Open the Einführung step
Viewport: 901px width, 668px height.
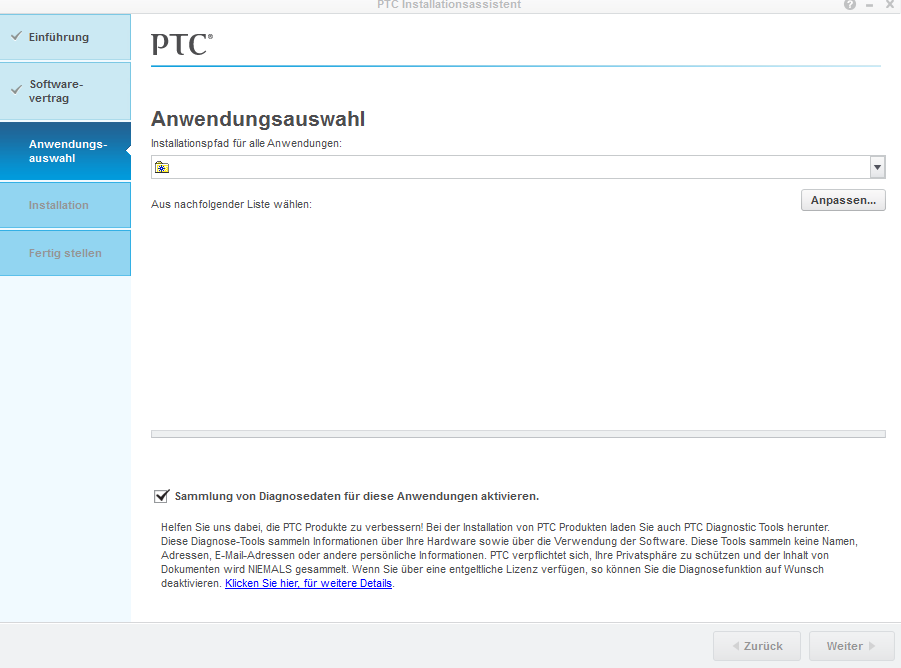pyautogui.click(x=65, y=37)
